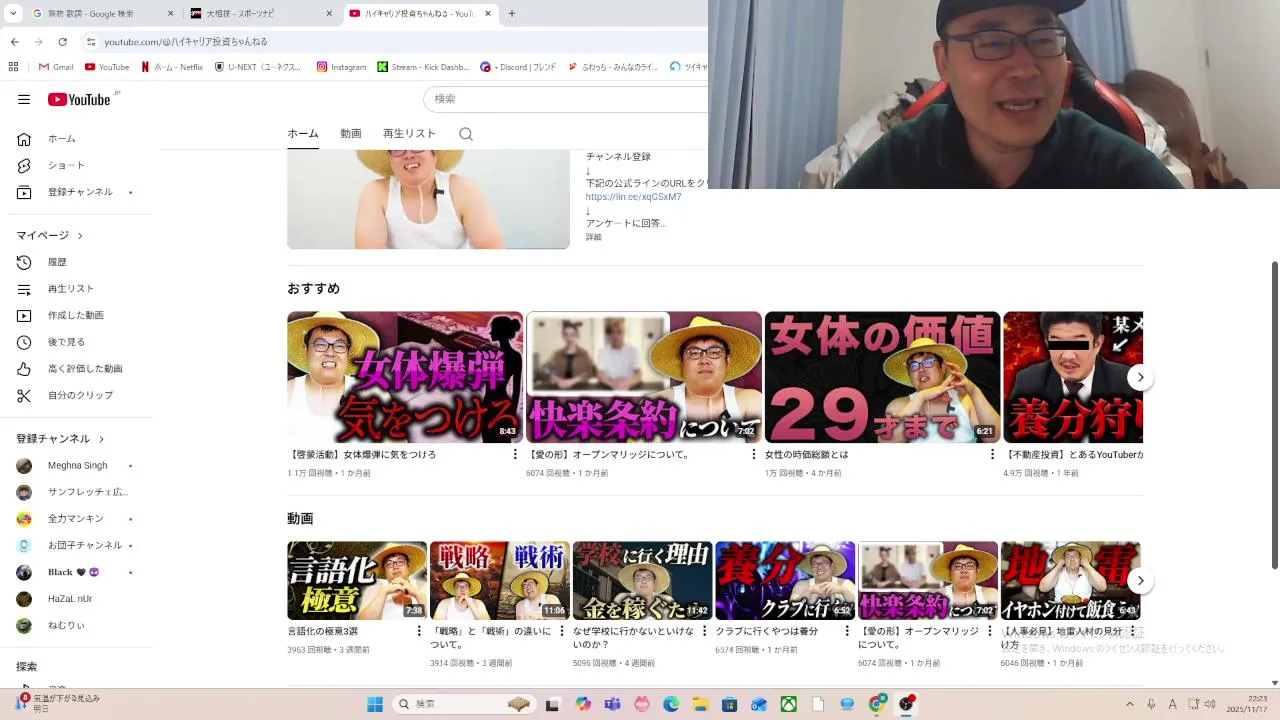This screenshot has width=1280, height=720.
Task: Open more options for 言語化の極意3選 video
Action: tap(419, 631)
